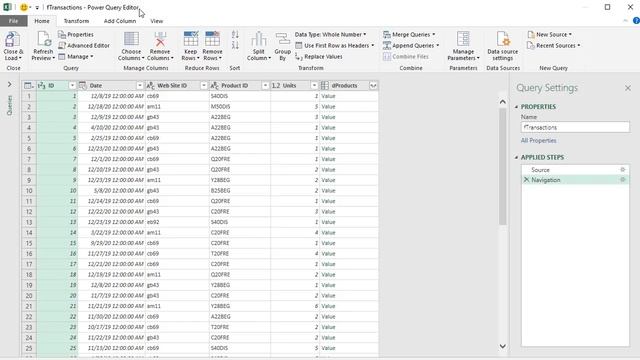This screenshot has width=640, height=360.
Task: Expand the Queries pane
Action: [9, 84]
